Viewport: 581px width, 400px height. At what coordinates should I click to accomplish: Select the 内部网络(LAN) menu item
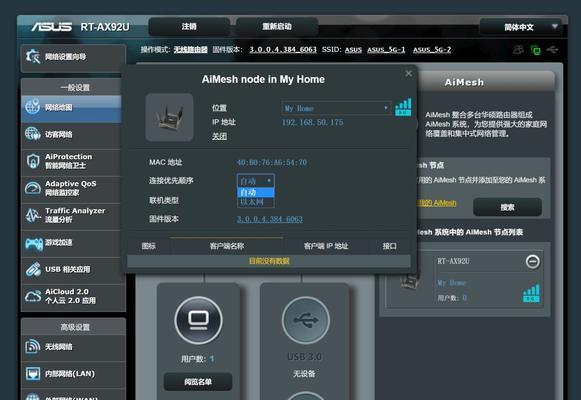tap(73, 374)
